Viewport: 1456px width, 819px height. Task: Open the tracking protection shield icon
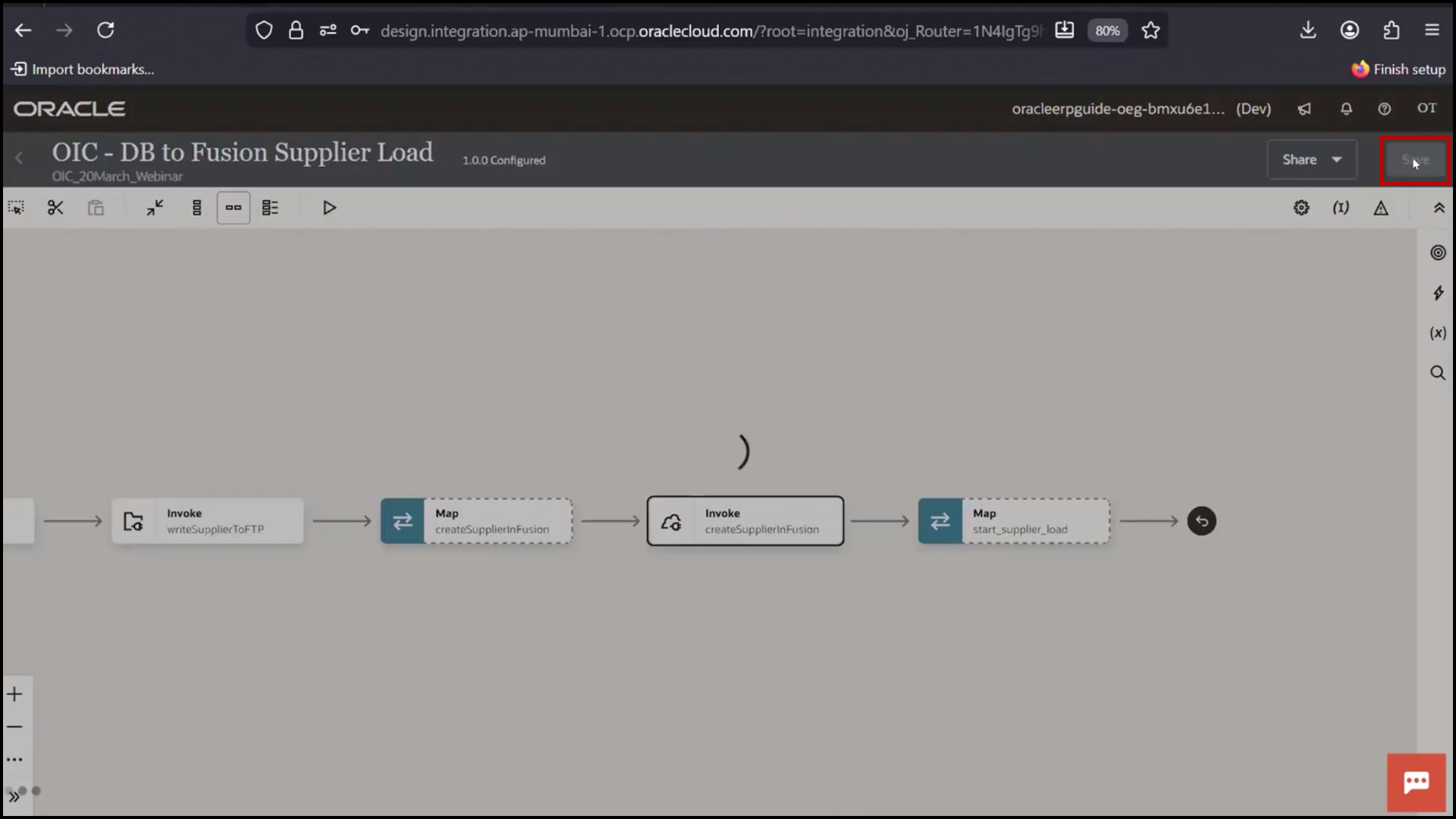tap(264, 30)
